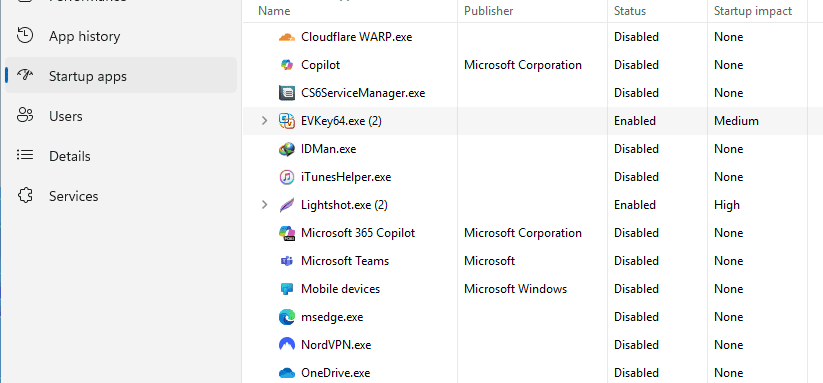Screen dimensions: 823x383
Task: Select the OneDrive.exe name
Action: 335,373
